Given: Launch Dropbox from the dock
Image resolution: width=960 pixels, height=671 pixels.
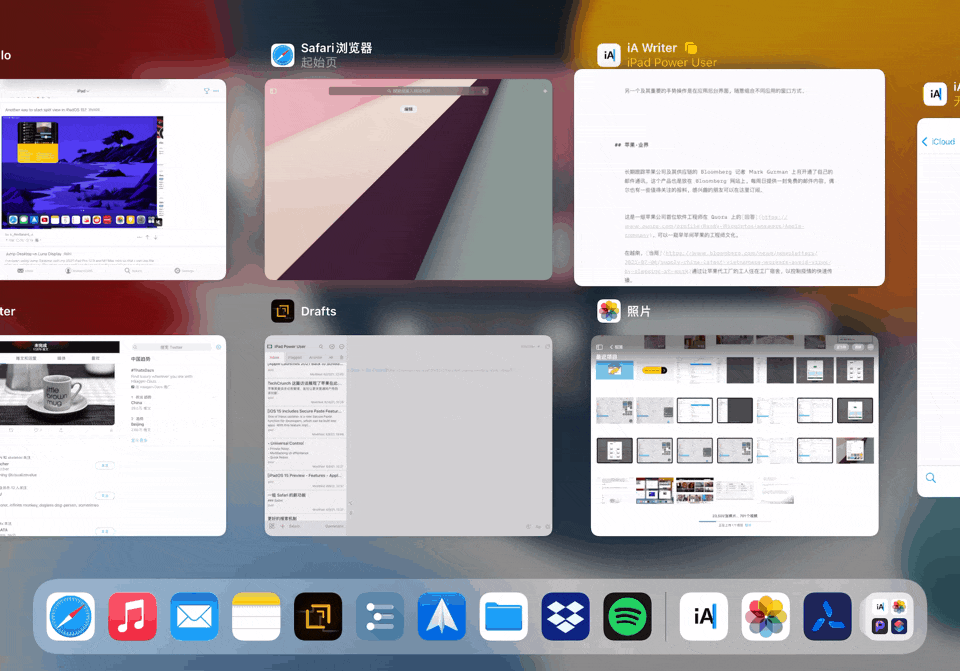Looking at the screenshot, I should coord(565,617).
